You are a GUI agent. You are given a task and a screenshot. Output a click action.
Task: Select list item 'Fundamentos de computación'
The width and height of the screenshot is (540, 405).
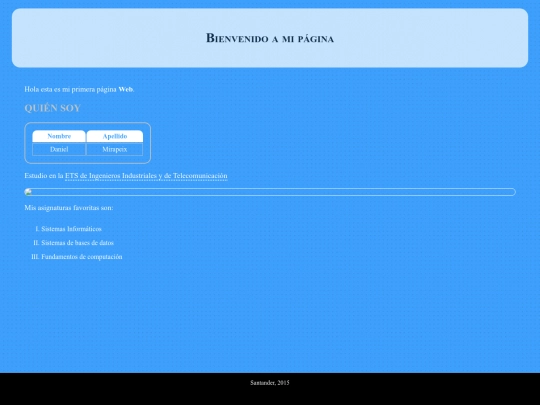pyautogui.click(x=82, y=257)
